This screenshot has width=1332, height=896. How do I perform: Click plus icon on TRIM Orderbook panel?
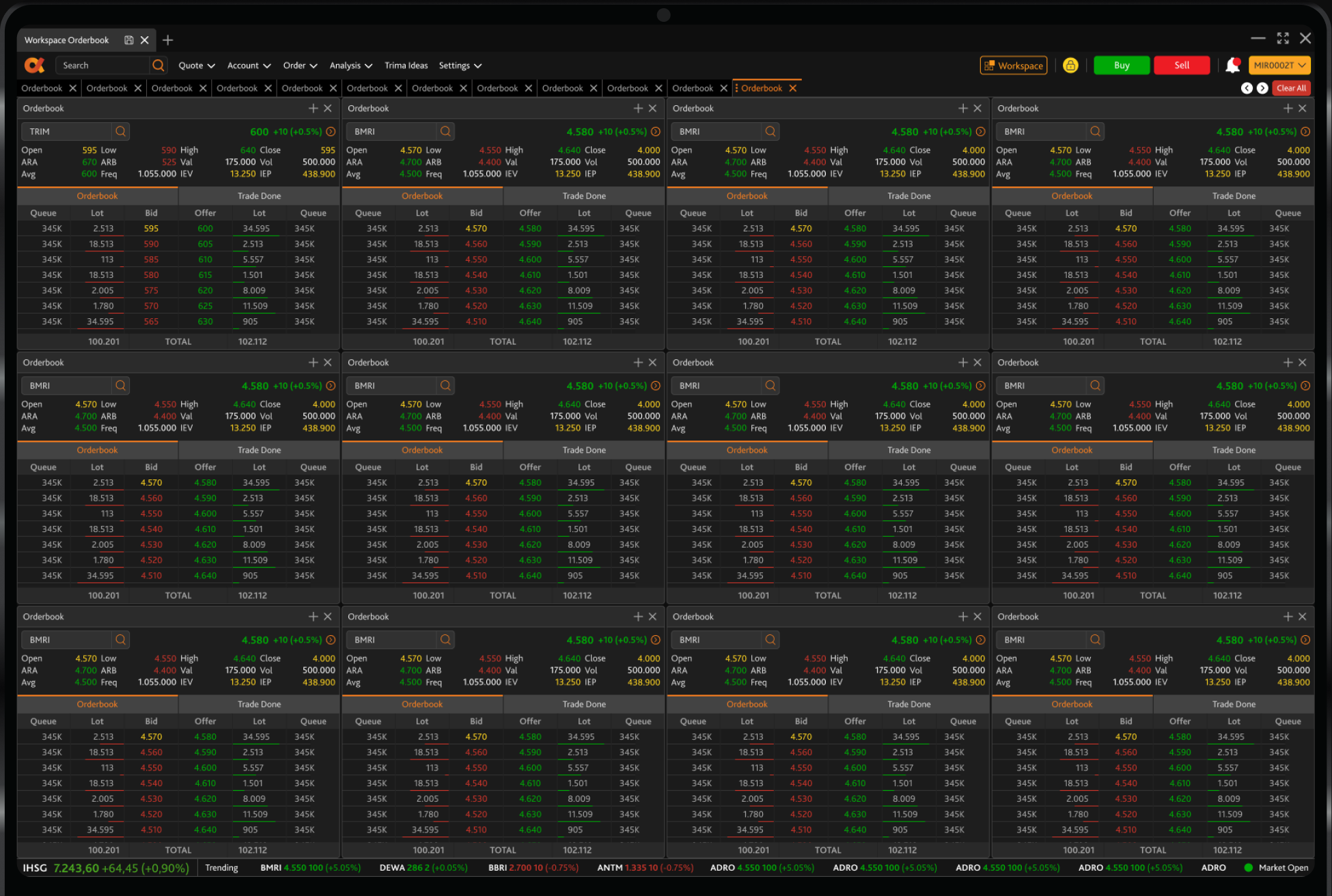(313, 109)
